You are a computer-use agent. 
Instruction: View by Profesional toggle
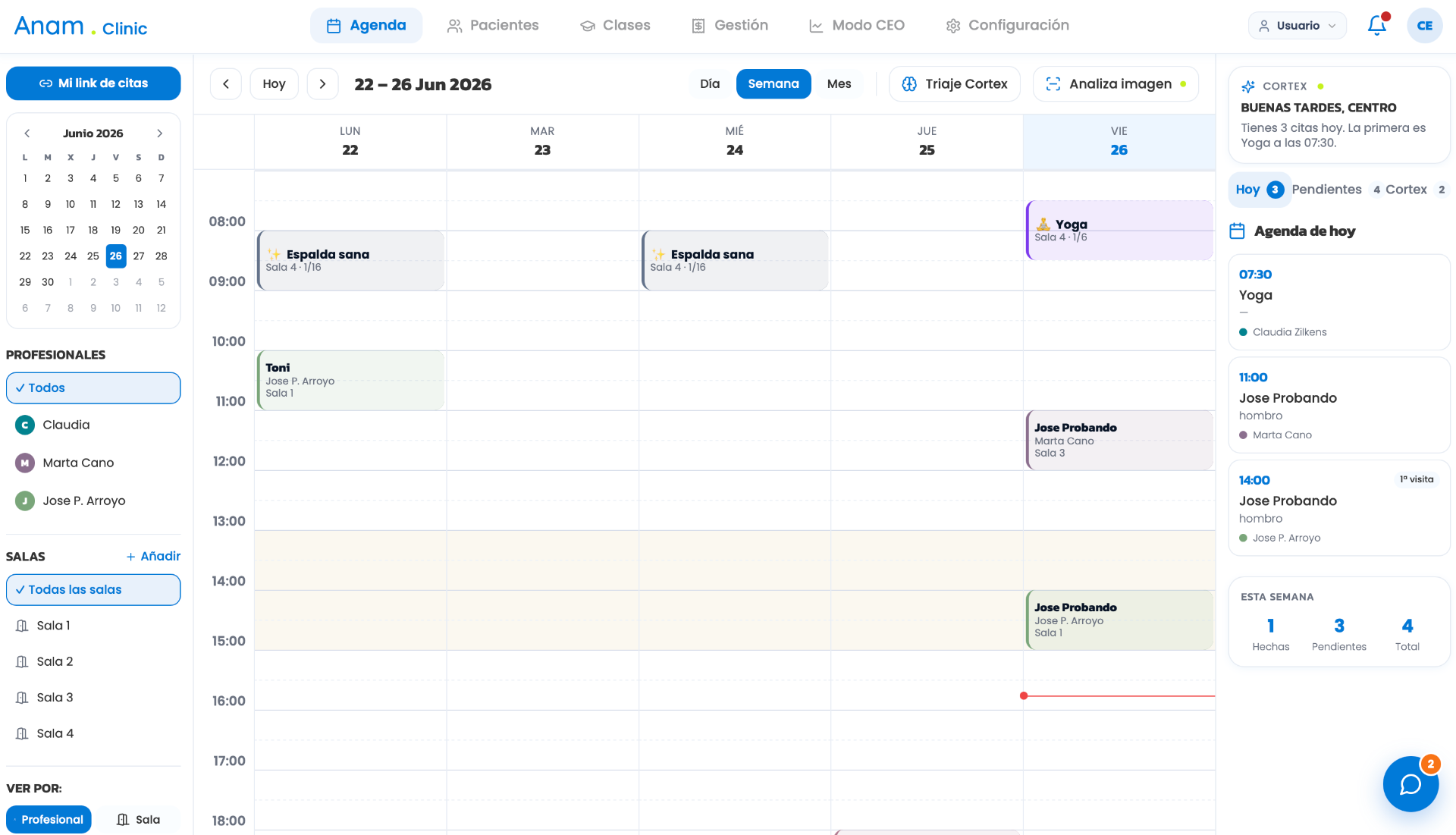(49, 820)
